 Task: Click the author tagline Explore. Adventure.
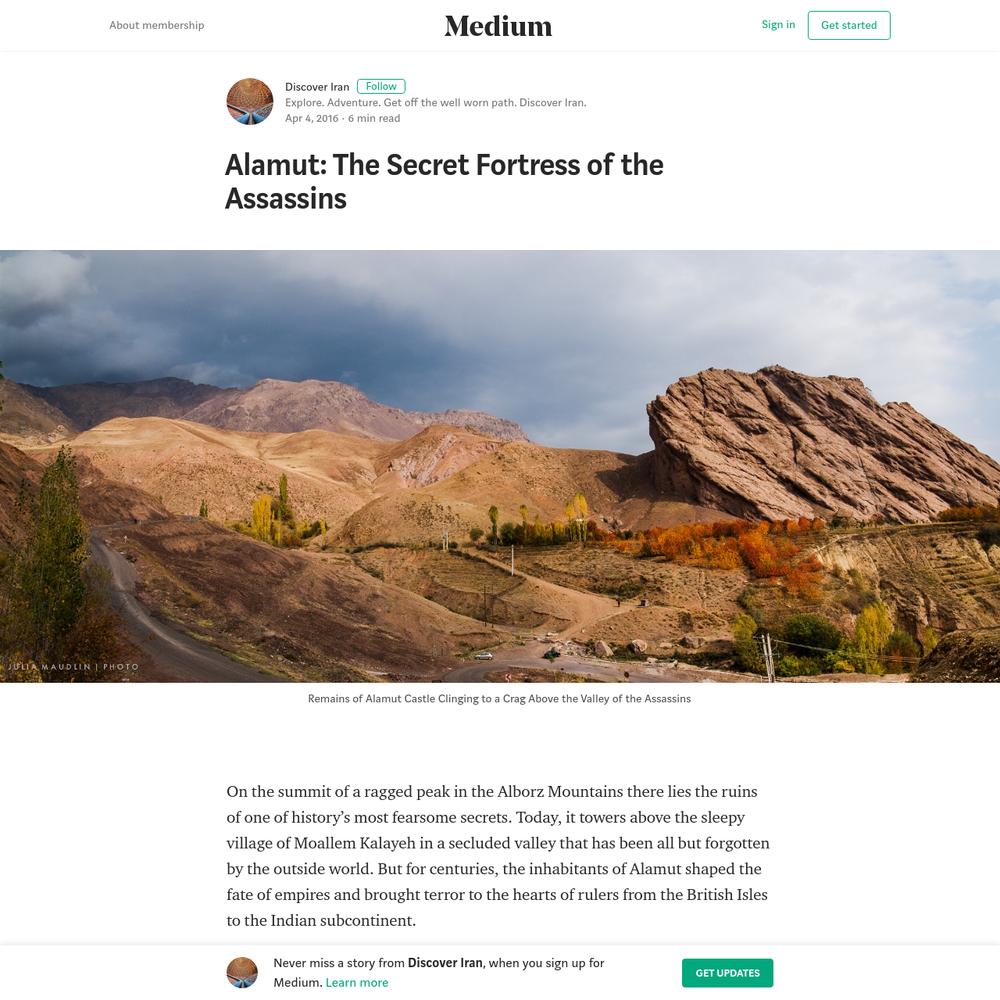click(436, 102)
